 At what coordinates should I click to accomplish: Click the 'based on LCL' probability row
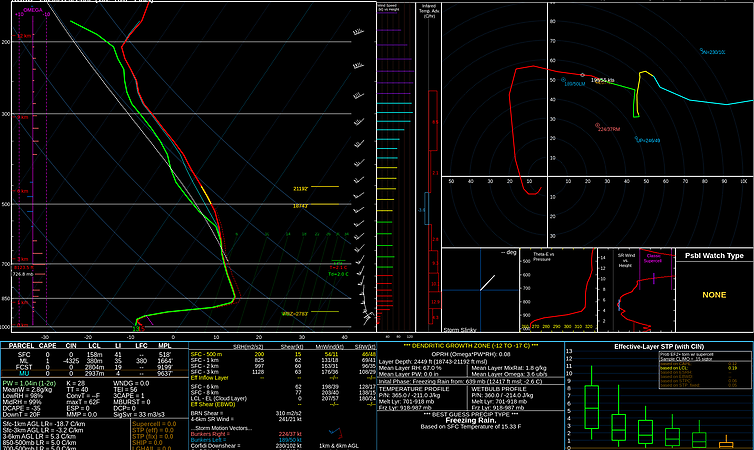(699, 368)
